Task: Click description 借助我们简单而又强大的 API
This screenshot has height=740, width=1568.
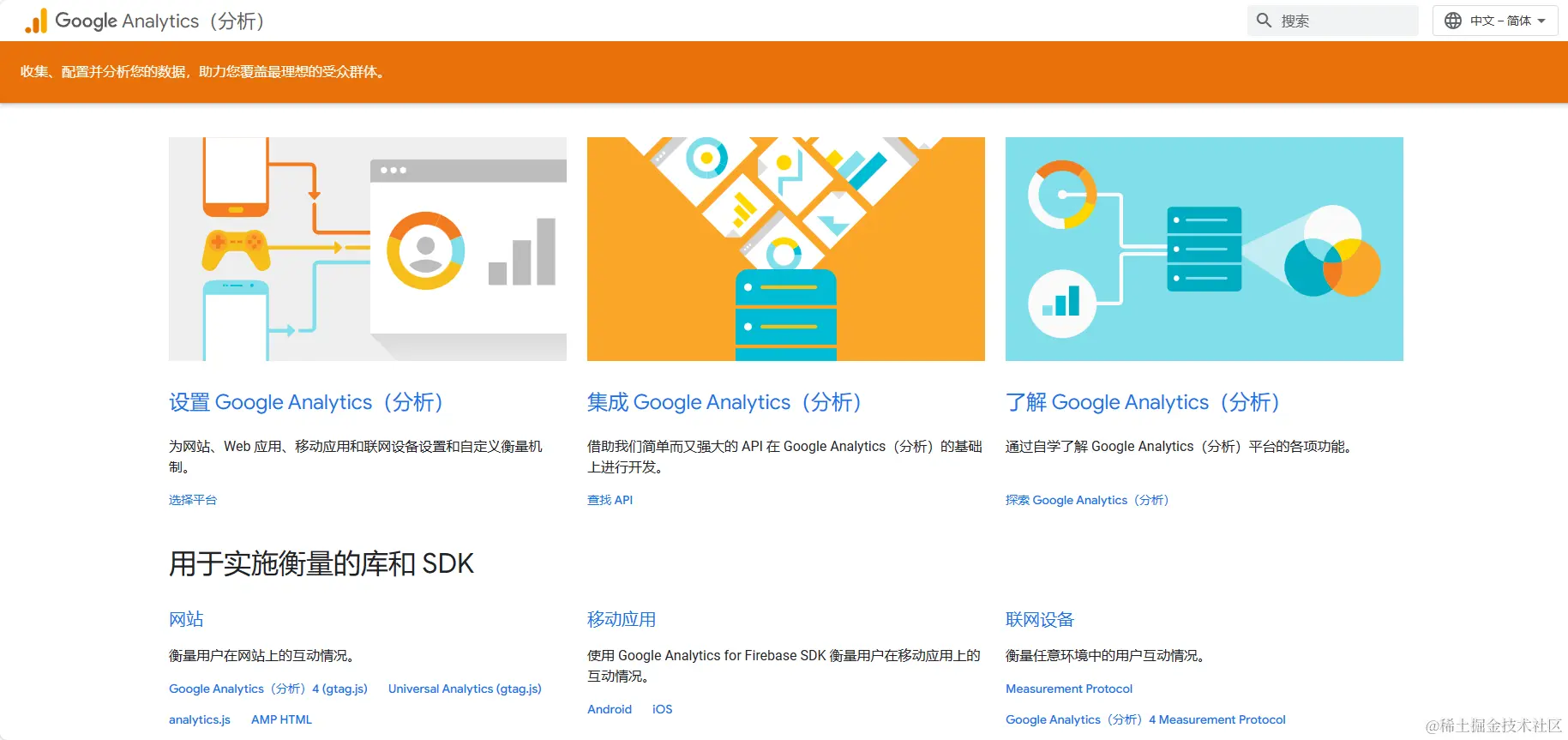Action: [784, 456]
